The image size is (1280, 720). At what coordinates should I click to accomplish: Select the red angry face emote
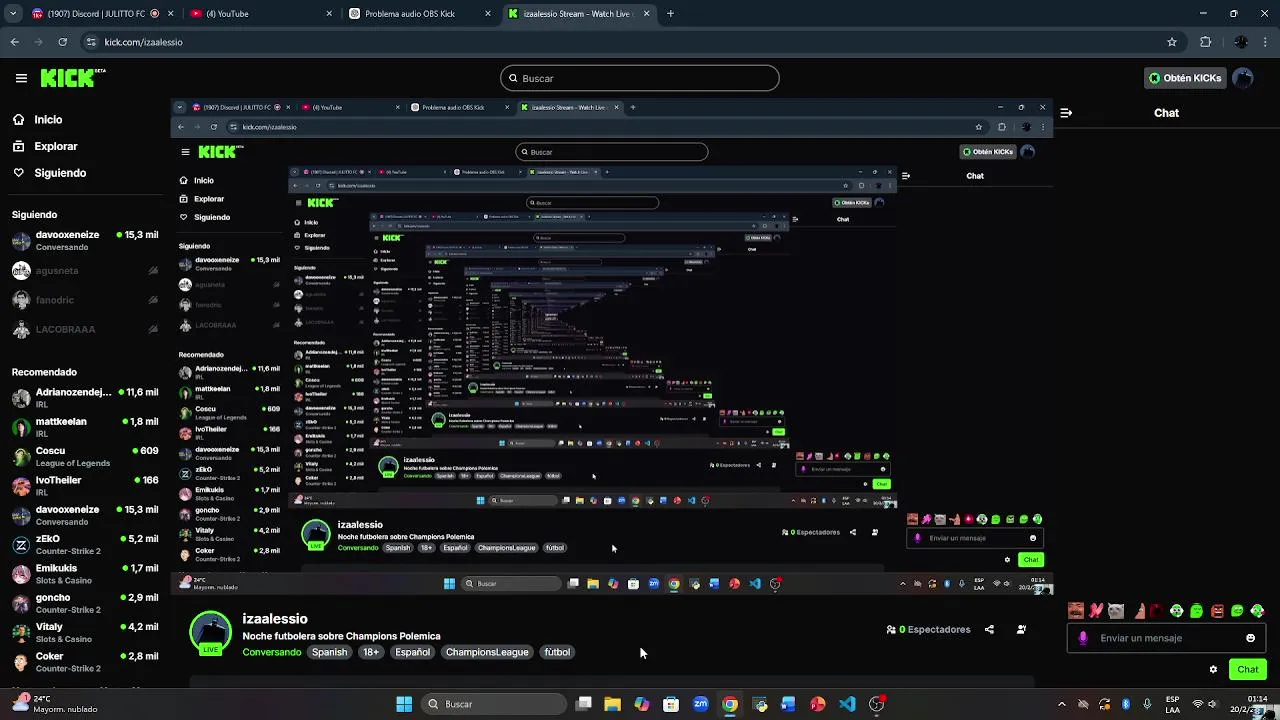click(1217, 611)
